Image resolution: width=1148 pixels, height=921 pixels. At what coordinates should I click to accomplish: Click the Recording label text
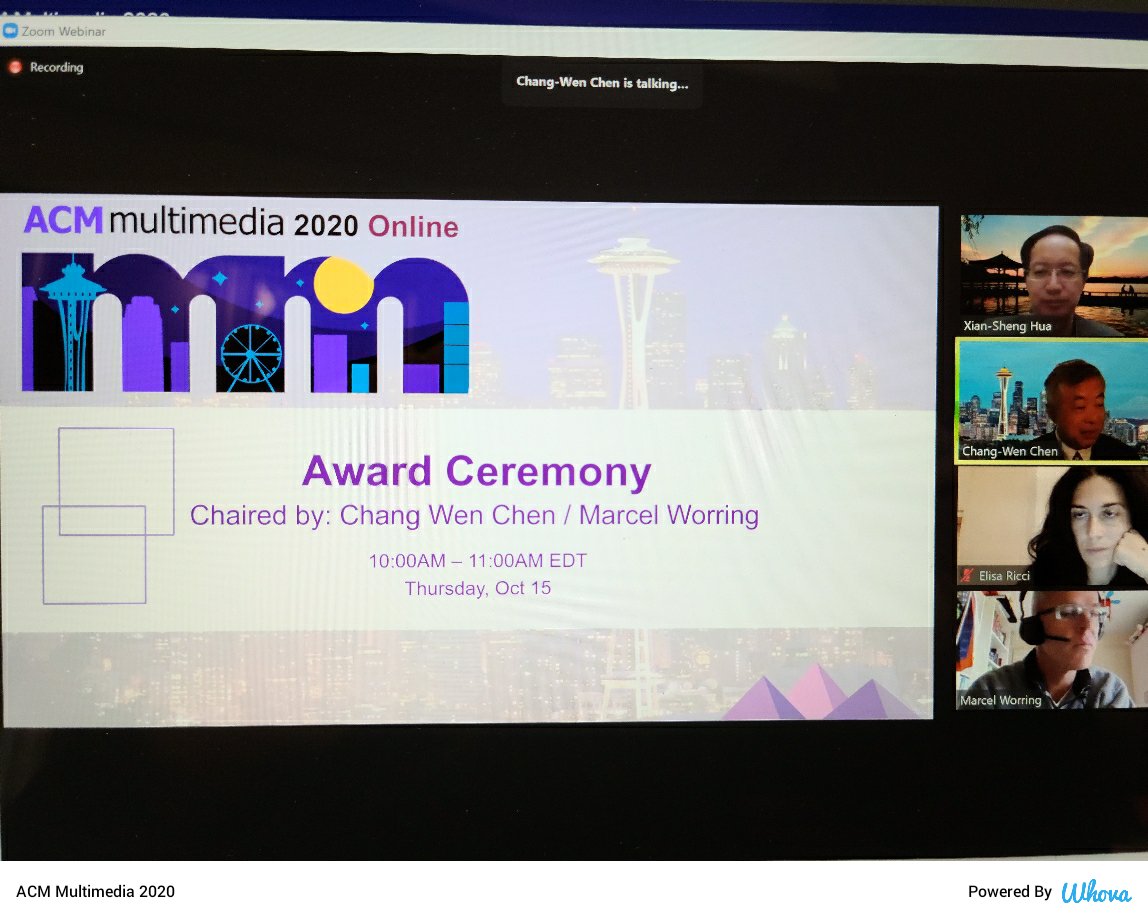(x=56, y=67)
